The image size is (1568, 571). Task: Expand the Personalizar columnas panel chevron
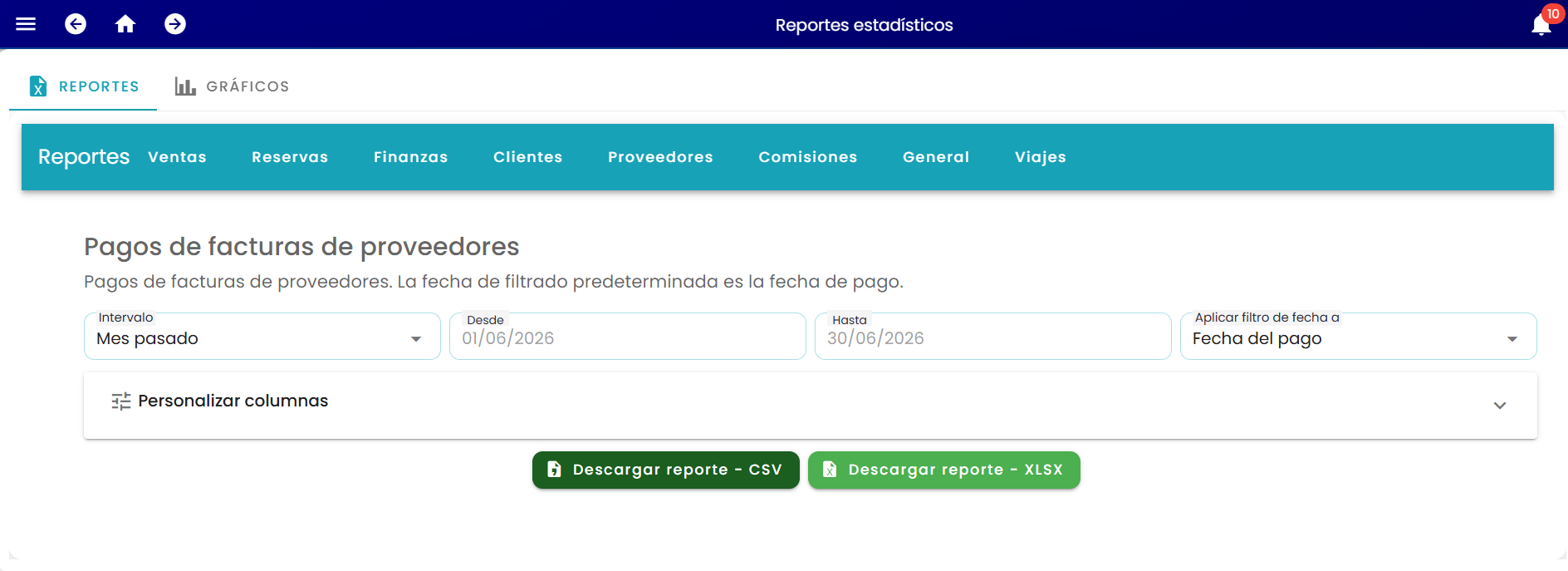pyautogui.click(x=1500, y=406)
